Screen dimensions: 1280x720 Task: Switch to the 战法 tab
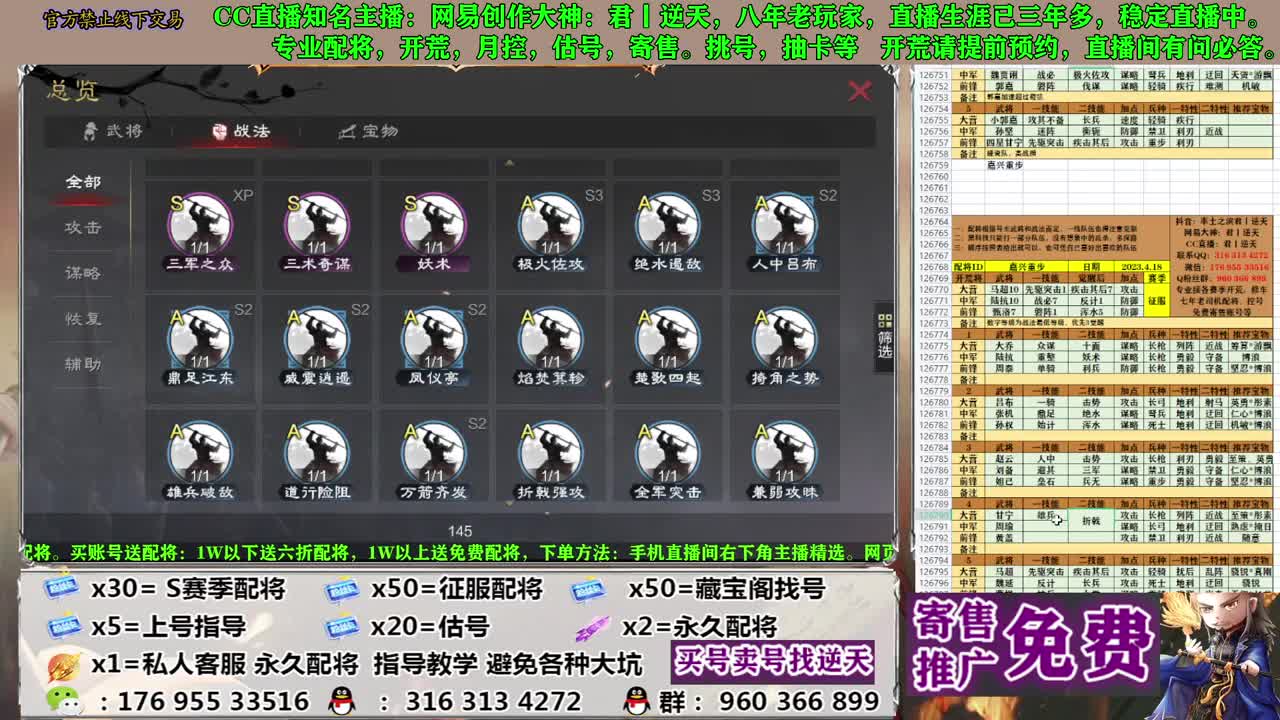click(x=240, y=131)
